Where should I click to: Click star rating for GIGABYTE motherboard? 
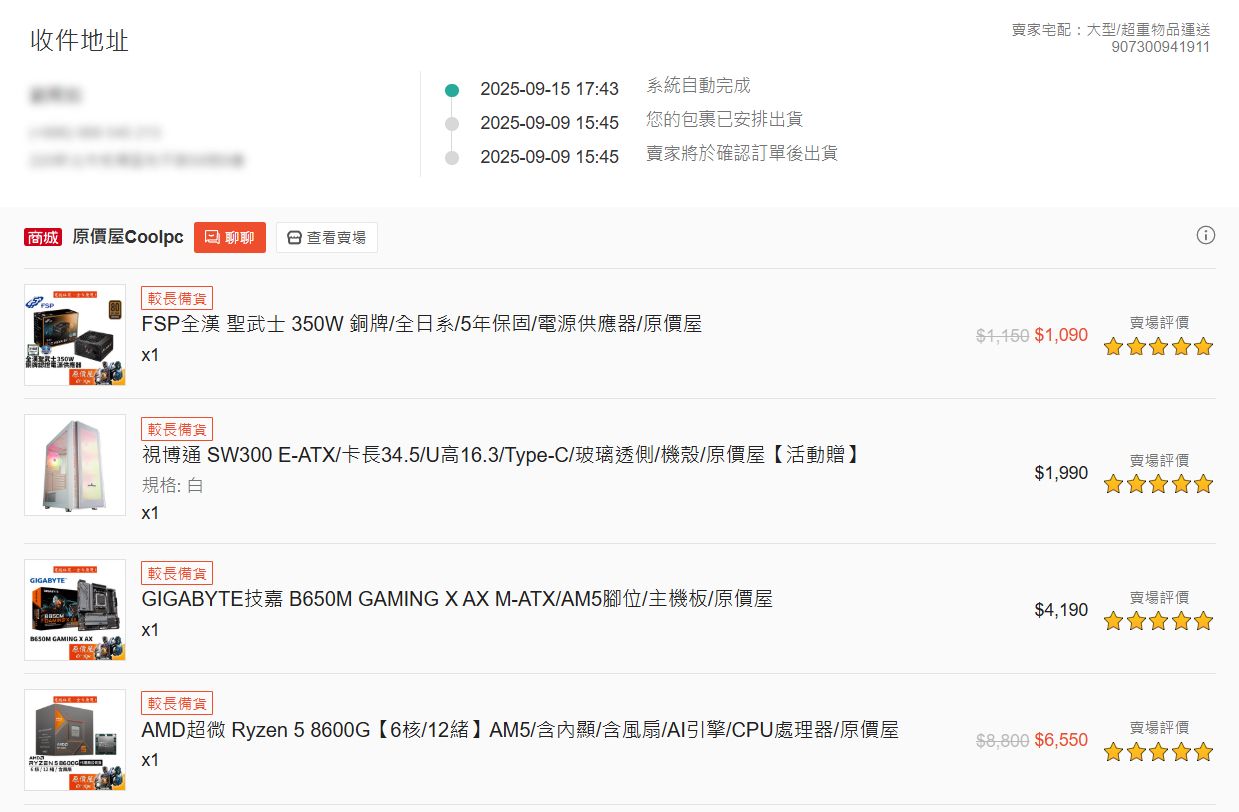(x=1158, y=621)
